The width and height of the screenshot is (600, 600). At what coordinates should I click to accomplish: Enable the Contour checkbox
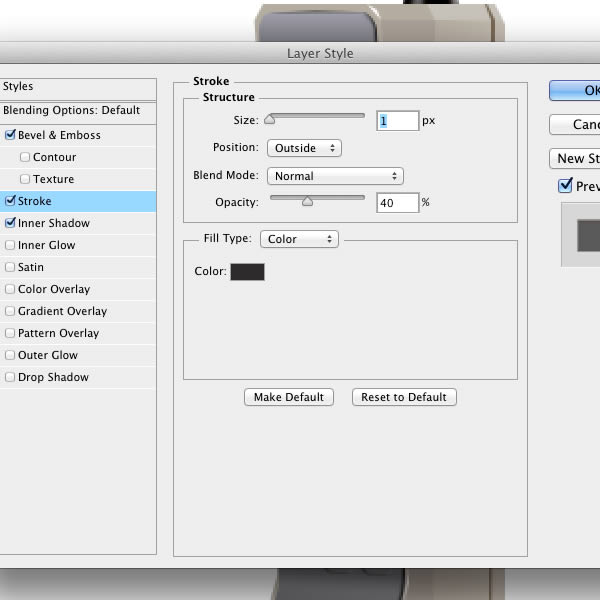25,157
